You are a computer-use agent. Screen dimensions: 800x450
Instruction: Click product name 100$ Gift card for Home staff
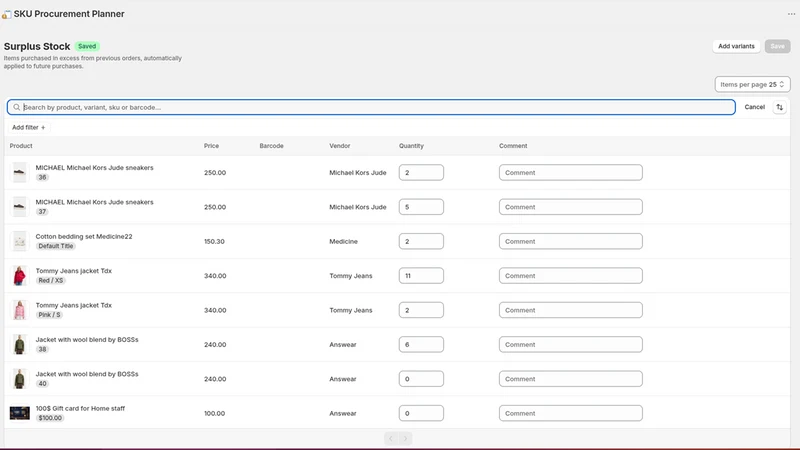pyautogui.click(x=80, y=408)
